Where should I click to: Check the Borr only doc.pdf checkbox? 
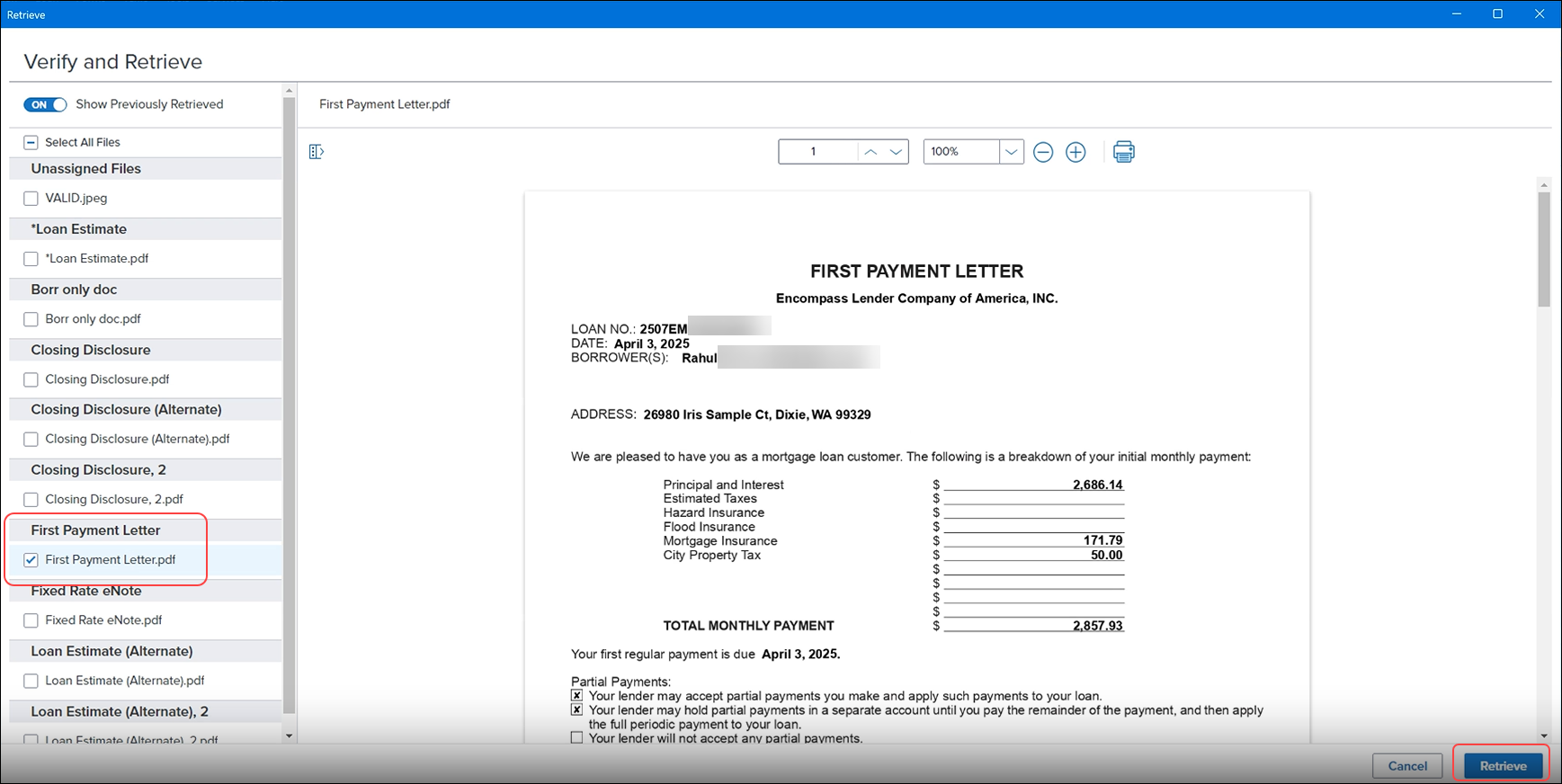(x=31, y=319)
